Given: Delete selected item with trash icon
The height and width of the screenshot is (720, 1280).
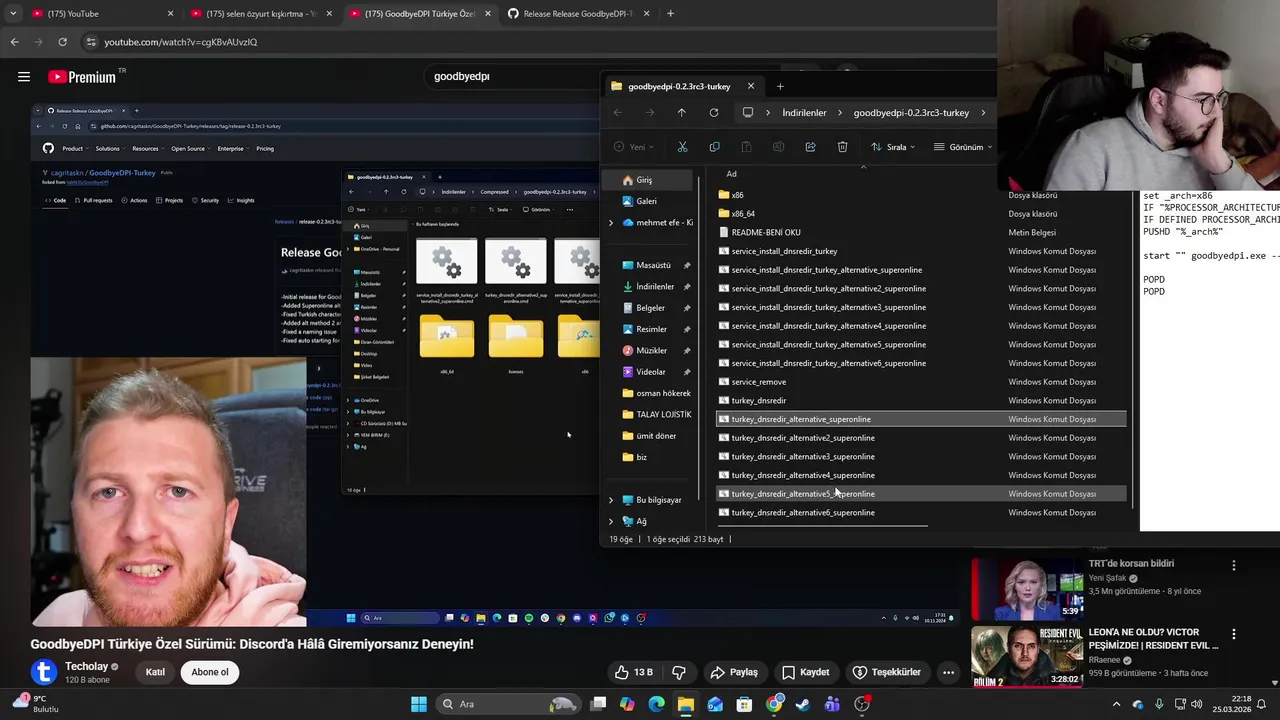Looking at the screenshot, I should pos(842,147).
